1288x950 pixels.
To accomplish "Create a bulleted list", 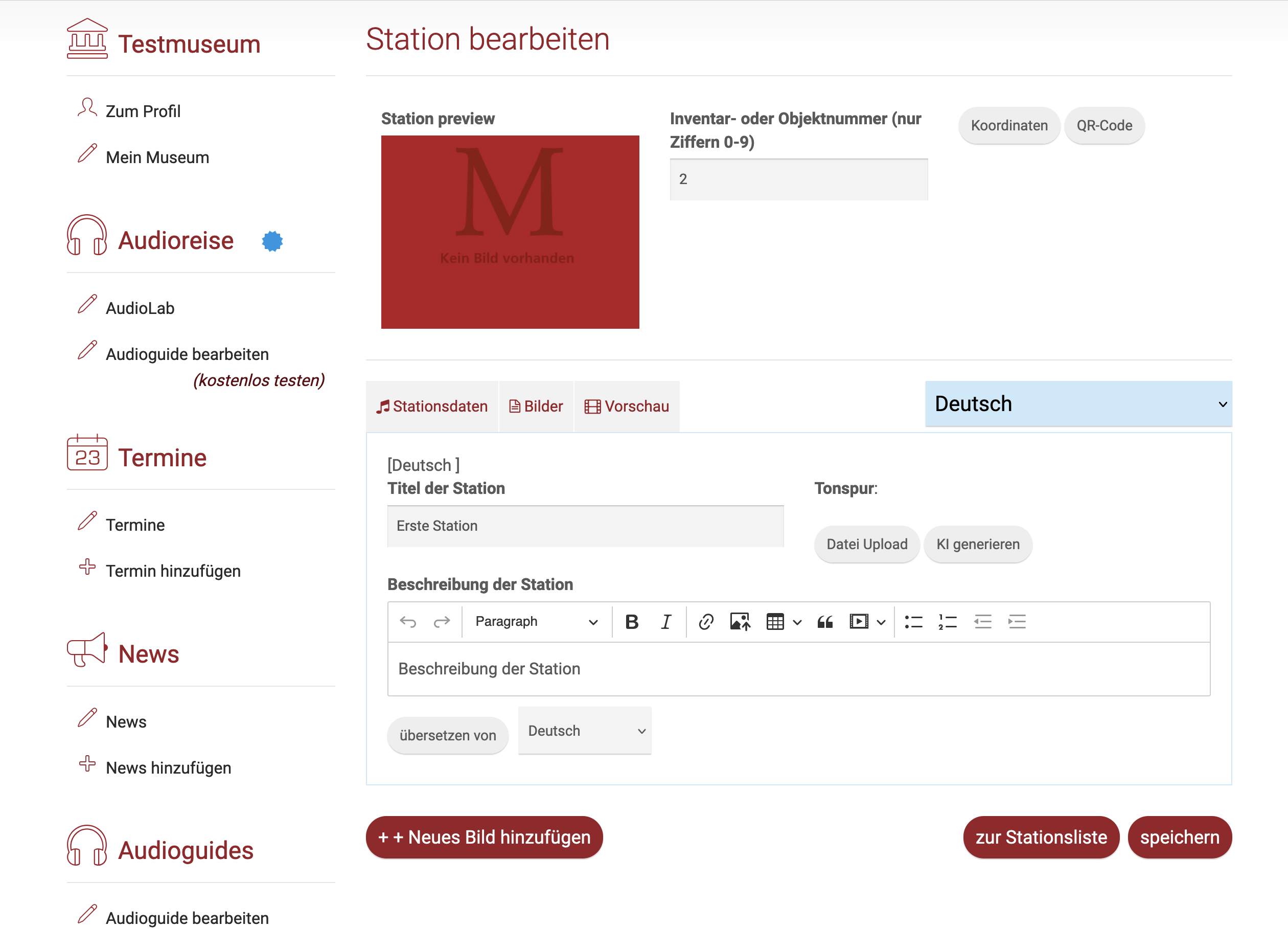I will tap(913, 622).
